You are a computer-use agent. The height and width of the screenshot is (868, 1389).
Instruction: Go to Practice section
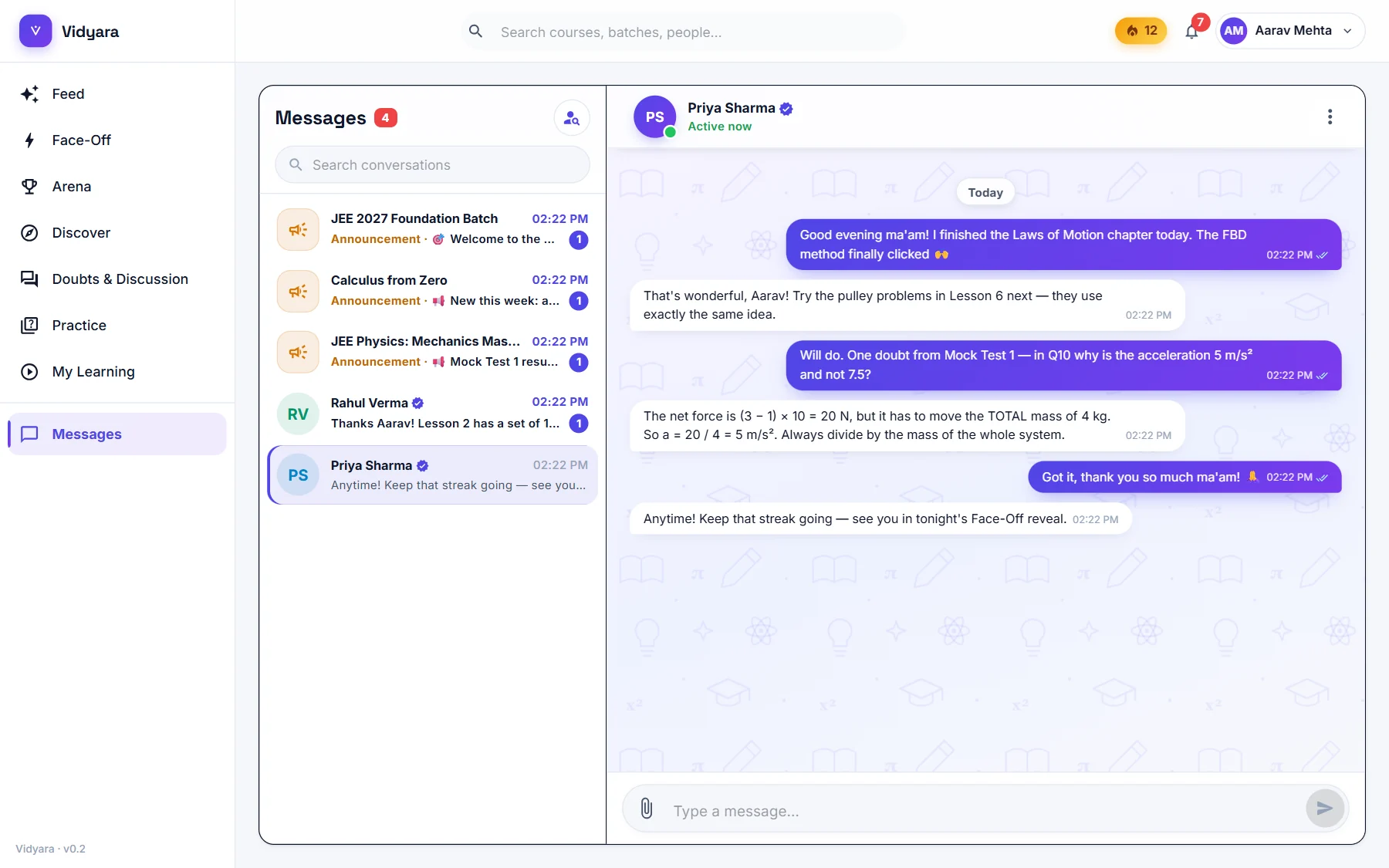point(117,326)
